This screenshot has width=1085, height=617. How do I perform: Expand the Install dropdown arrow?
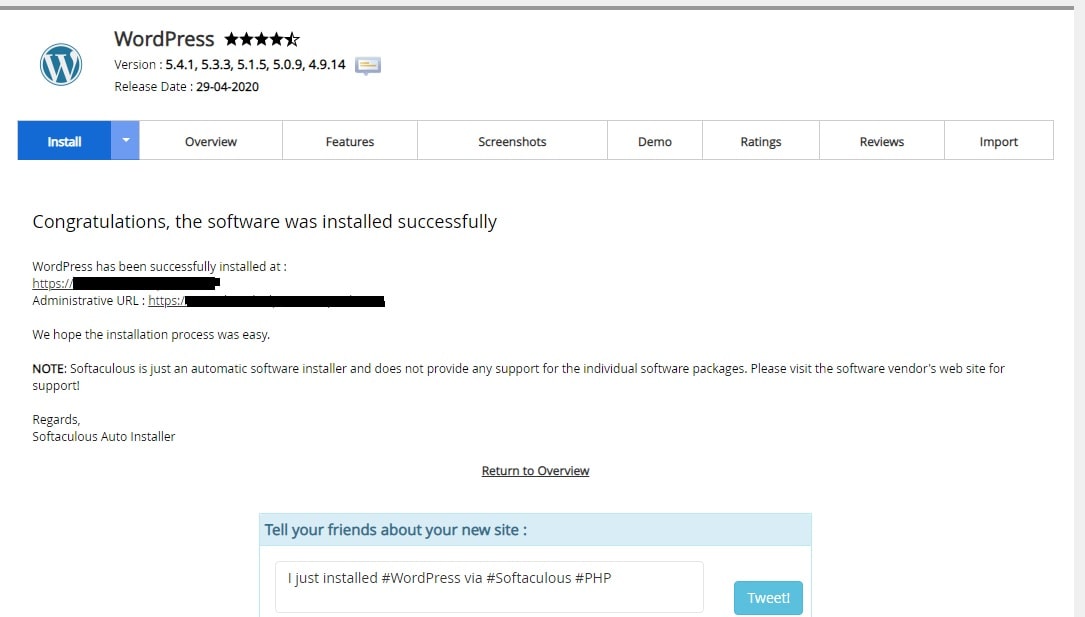point(125,140)
